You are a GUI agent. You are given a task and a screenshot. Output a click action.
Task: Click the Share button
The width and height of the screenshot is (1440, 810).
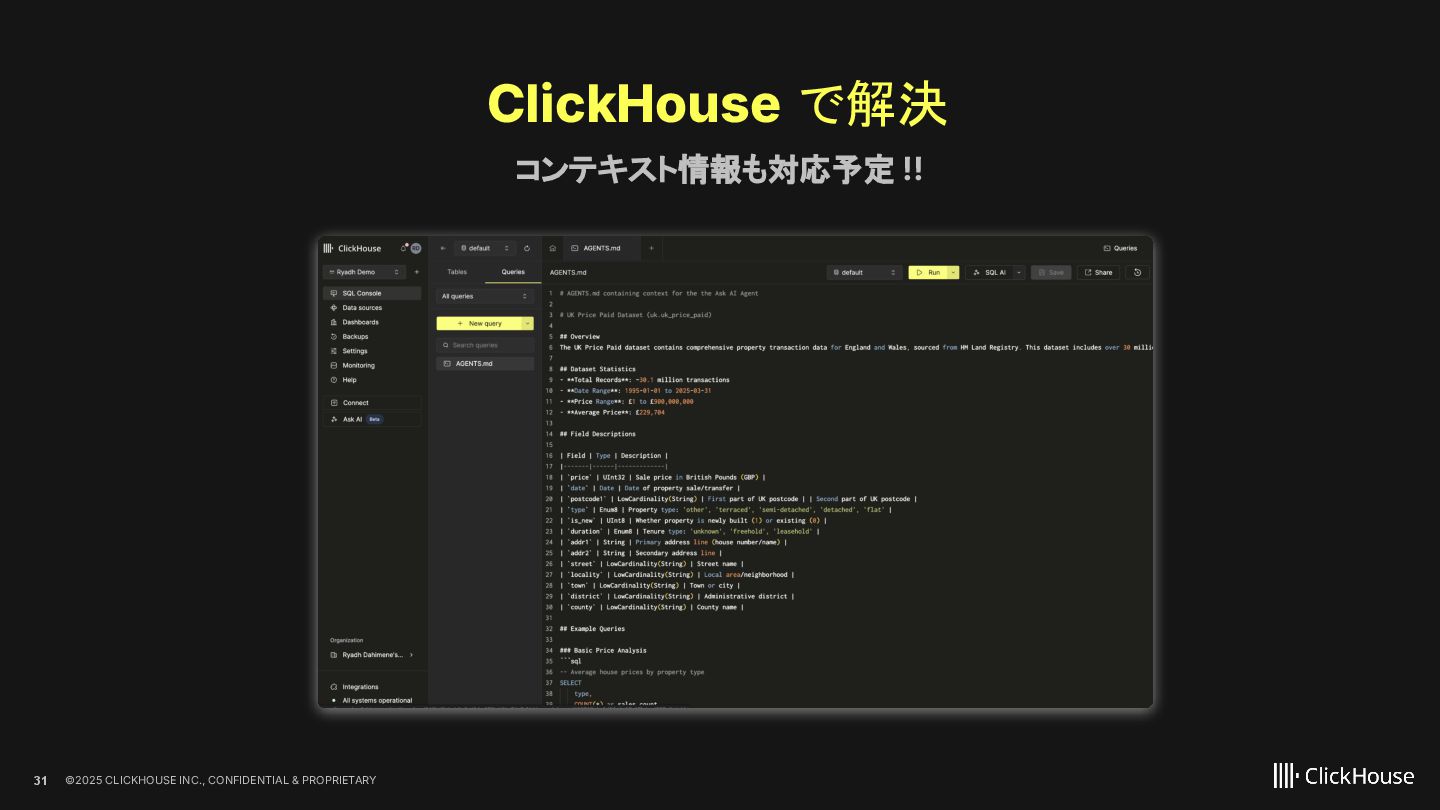1098,272
